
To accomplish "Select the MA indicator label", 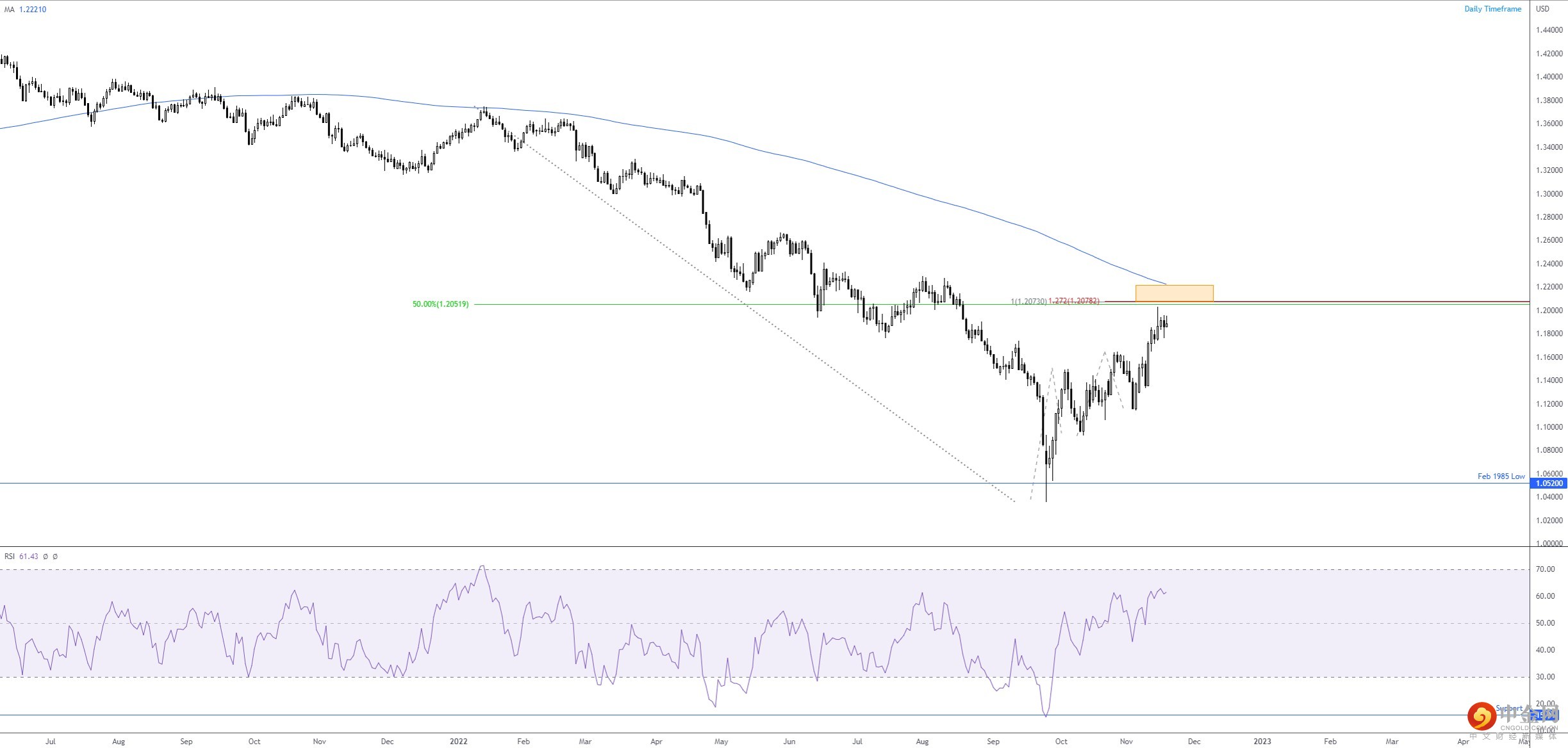I will pos(8,10).
